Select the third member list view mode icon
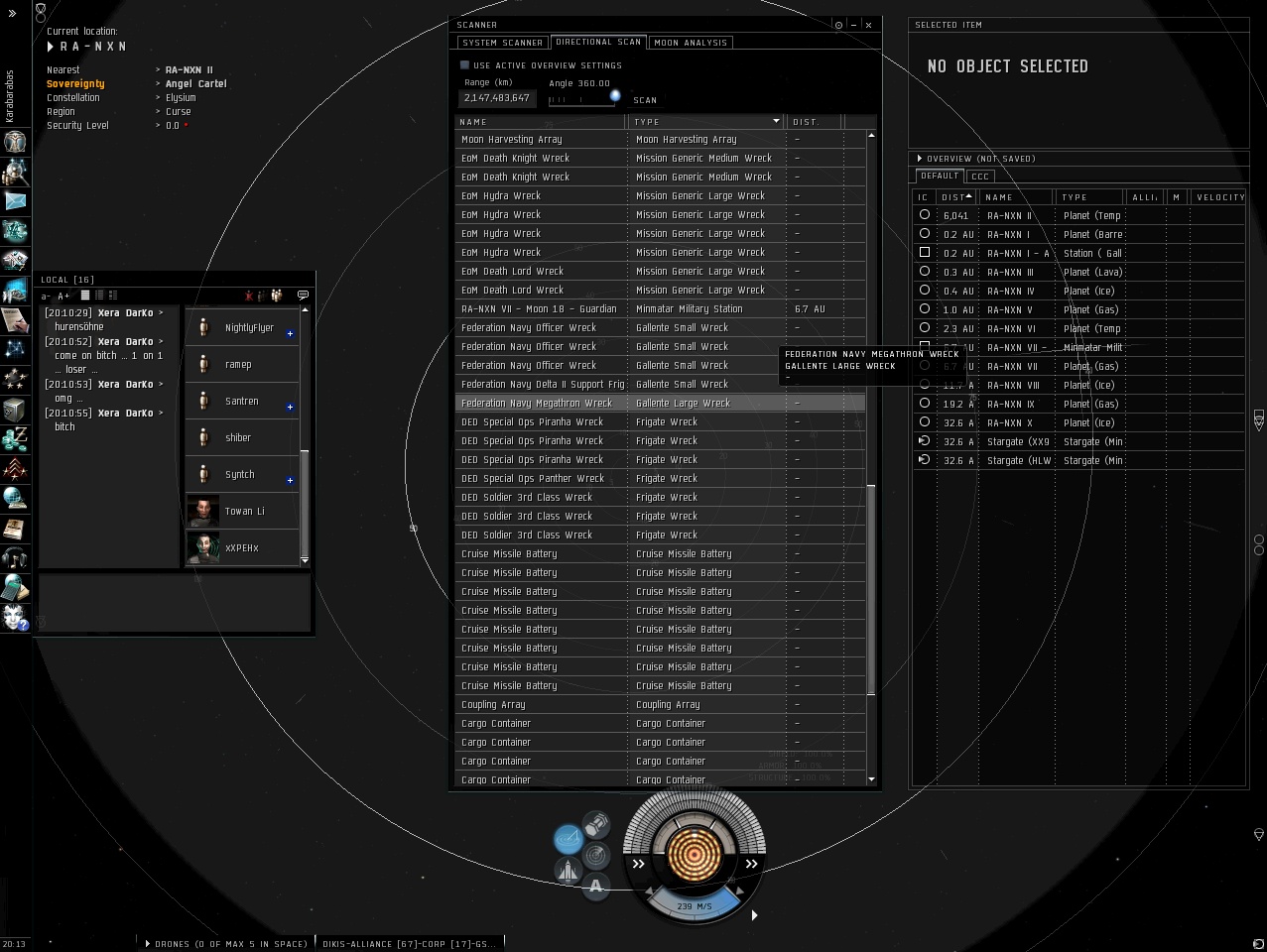 [113, 296]
